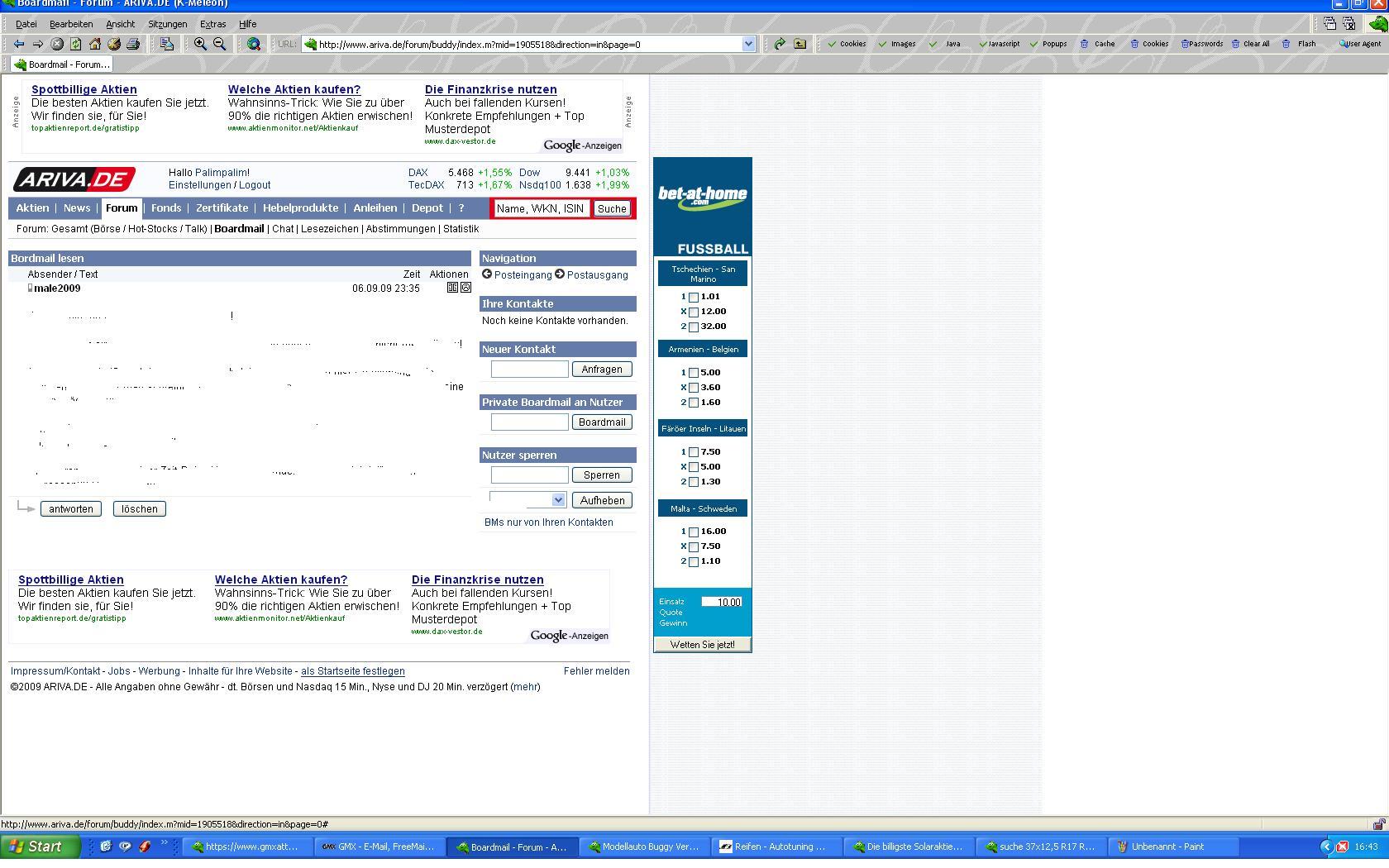Open the Postausgang arrow icon in Navigation

560,274
